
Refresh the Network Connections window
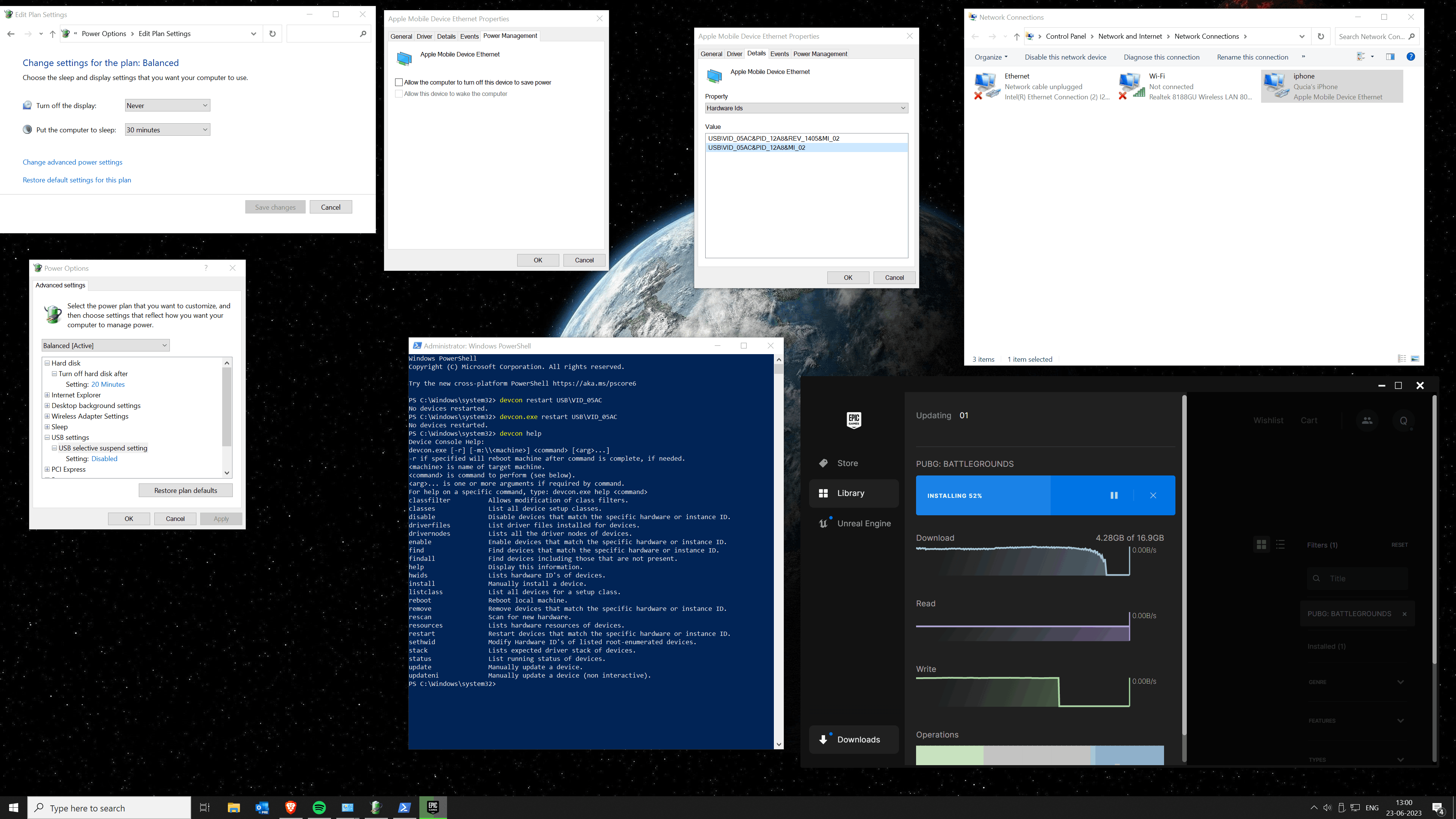(1321, 36)
